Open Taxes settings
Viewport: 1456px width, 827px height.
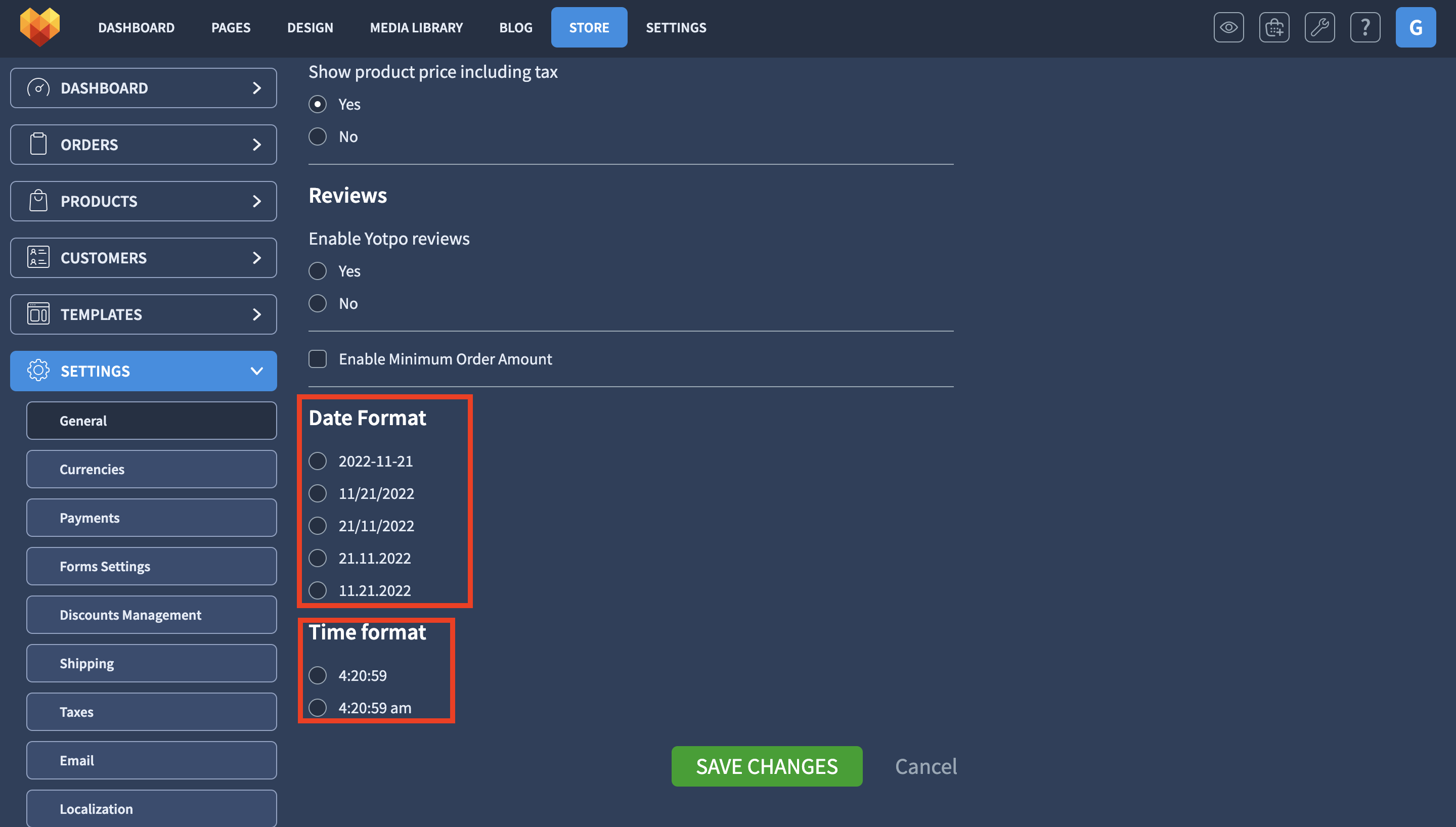click(x=152, y=712)
